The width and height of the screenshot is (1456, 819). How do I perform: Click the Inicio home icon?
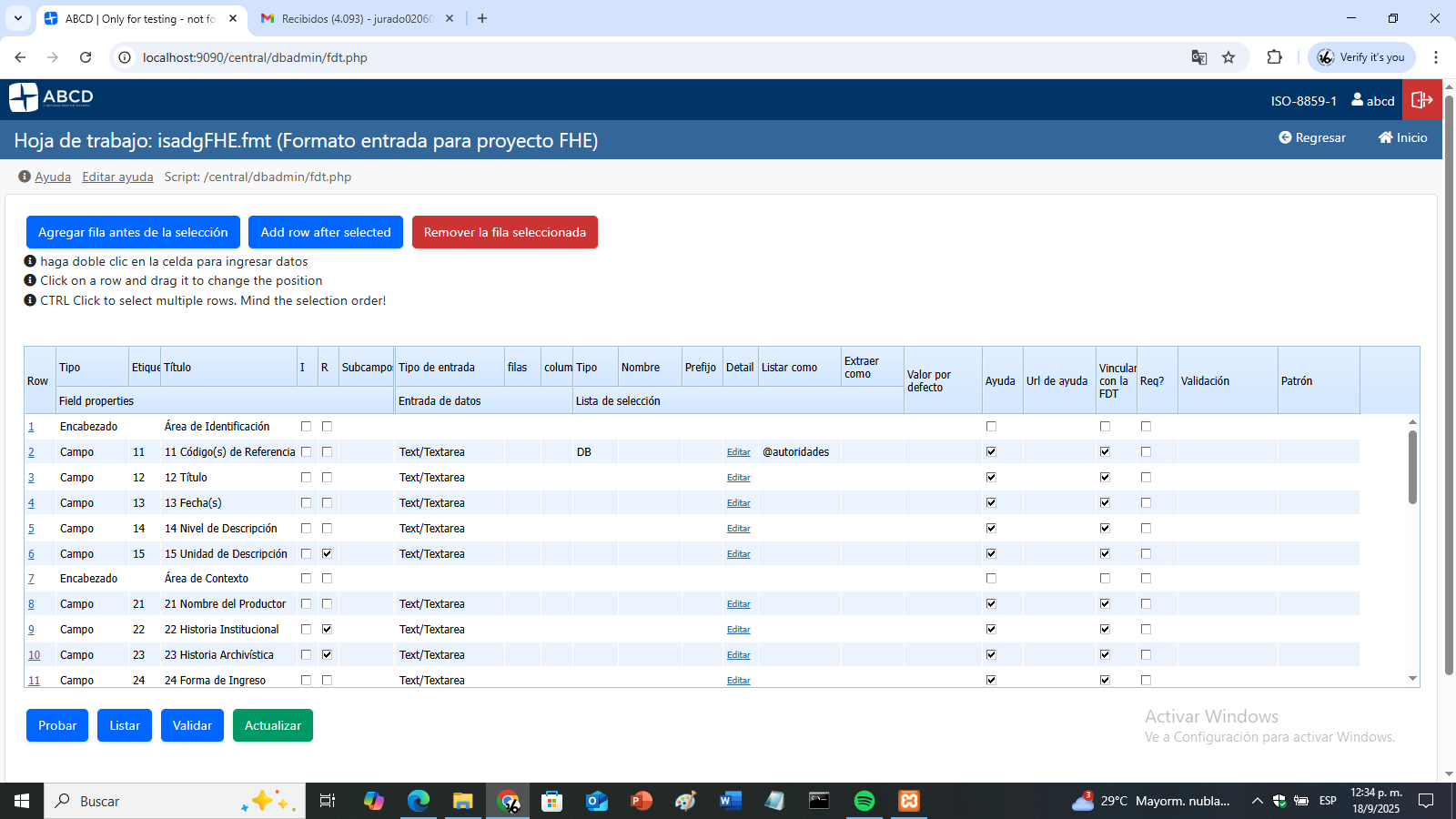point(1385,137)
